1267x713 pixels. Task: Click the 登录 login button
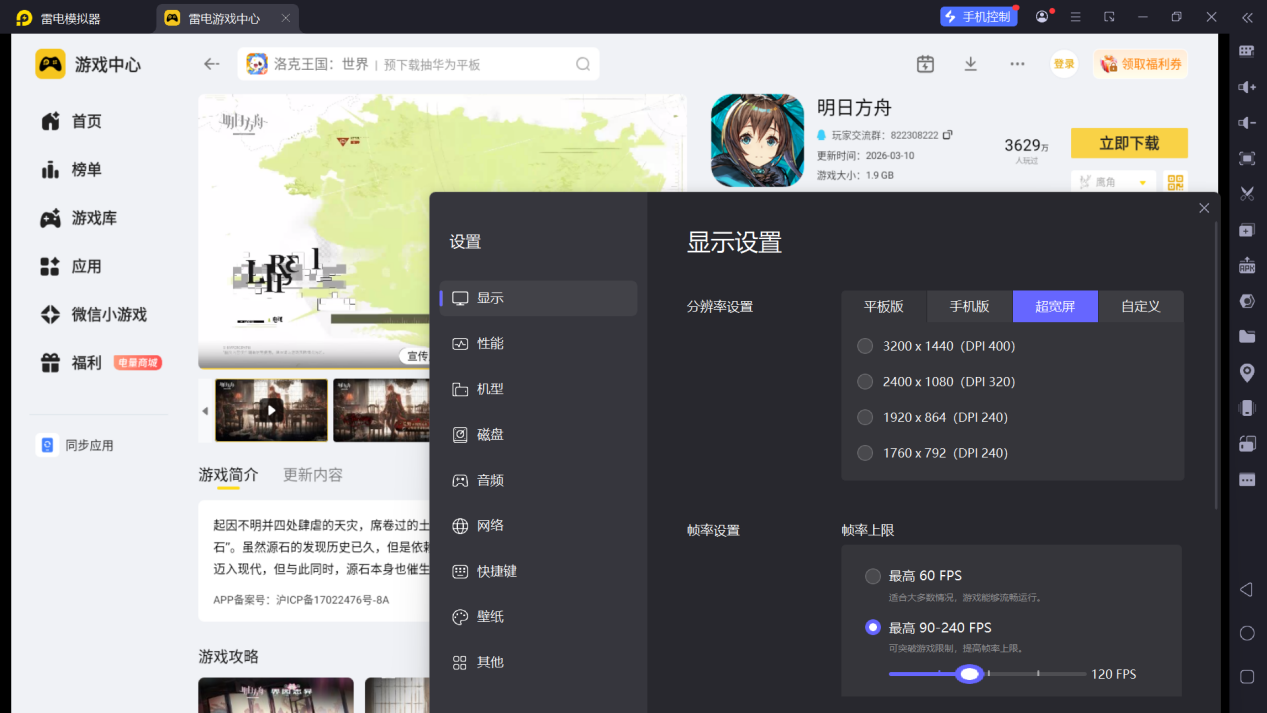(x=1064, y=64)
